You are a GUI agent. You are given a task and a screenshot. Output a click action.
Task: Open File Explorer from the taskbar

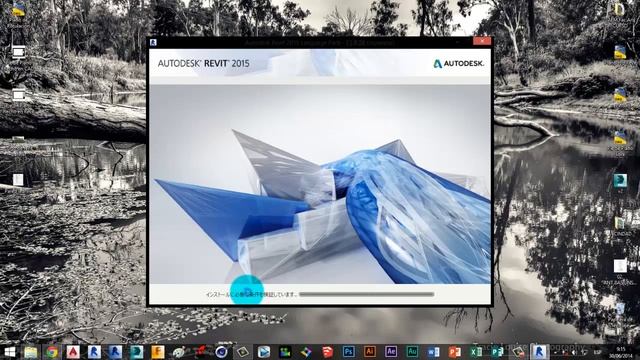click(x=31, y=351)
